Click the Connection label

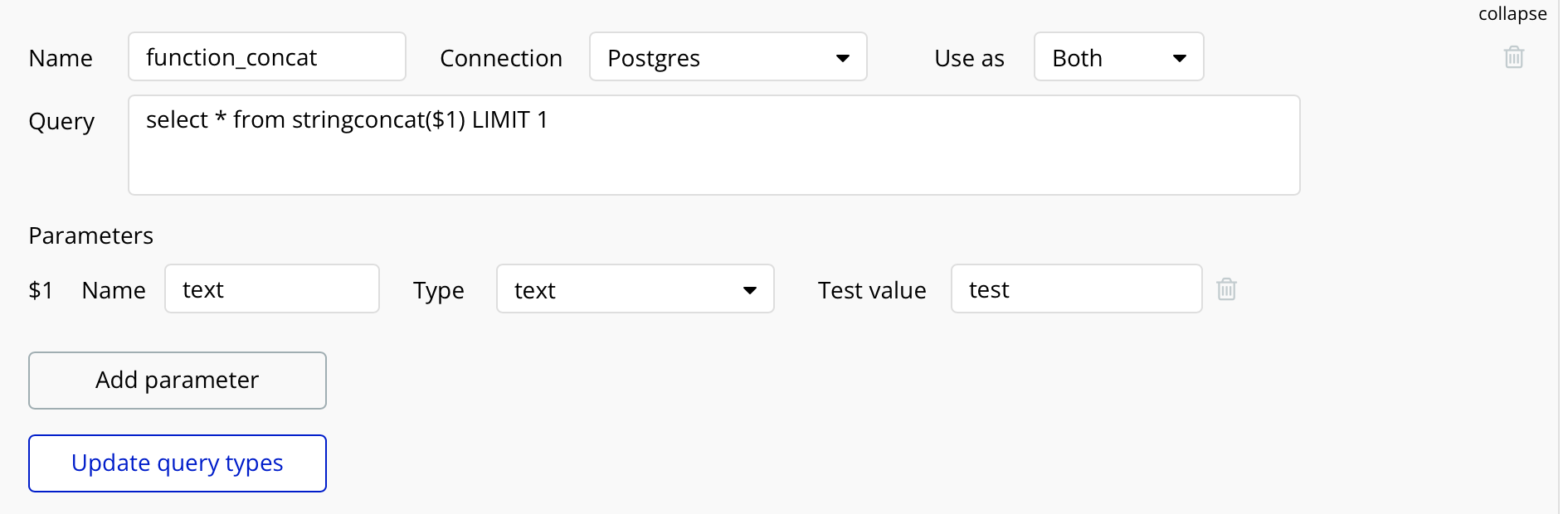[x=501, y=57]
